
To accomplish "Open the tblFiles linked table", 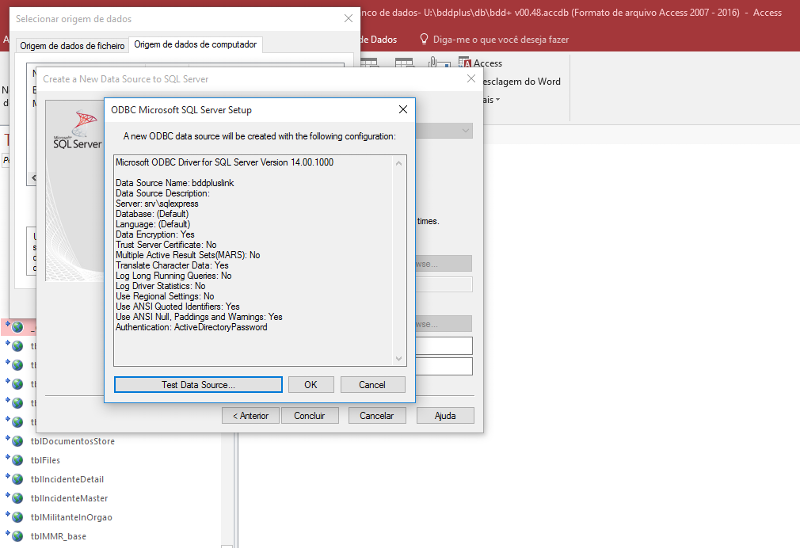I will pyautogui.click(x=45, y=460).
